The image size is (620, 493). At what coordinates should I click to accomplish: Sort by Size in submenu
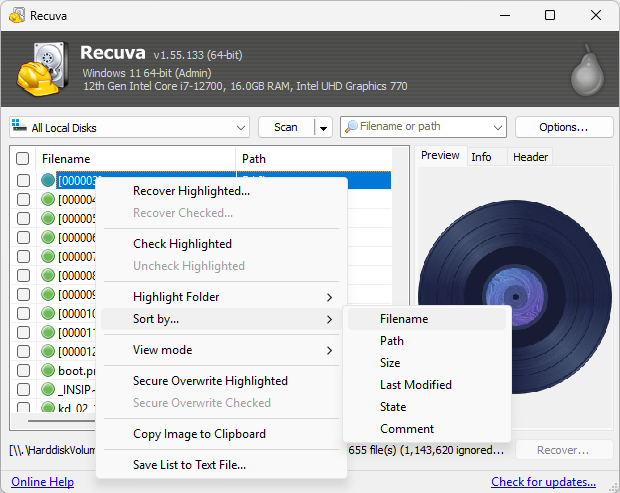click(x=427, y=363)
